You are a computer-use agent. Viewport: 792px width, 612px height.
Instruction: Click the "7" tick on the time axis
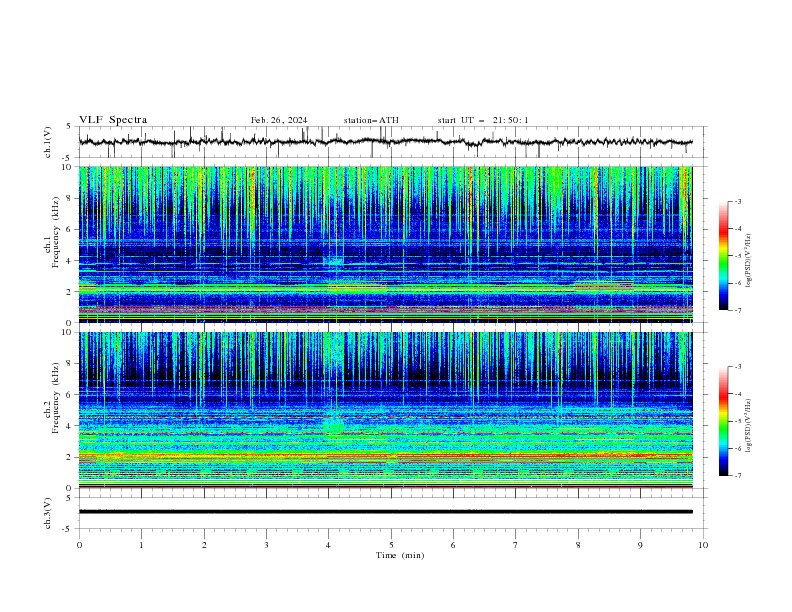coord(516,545)
